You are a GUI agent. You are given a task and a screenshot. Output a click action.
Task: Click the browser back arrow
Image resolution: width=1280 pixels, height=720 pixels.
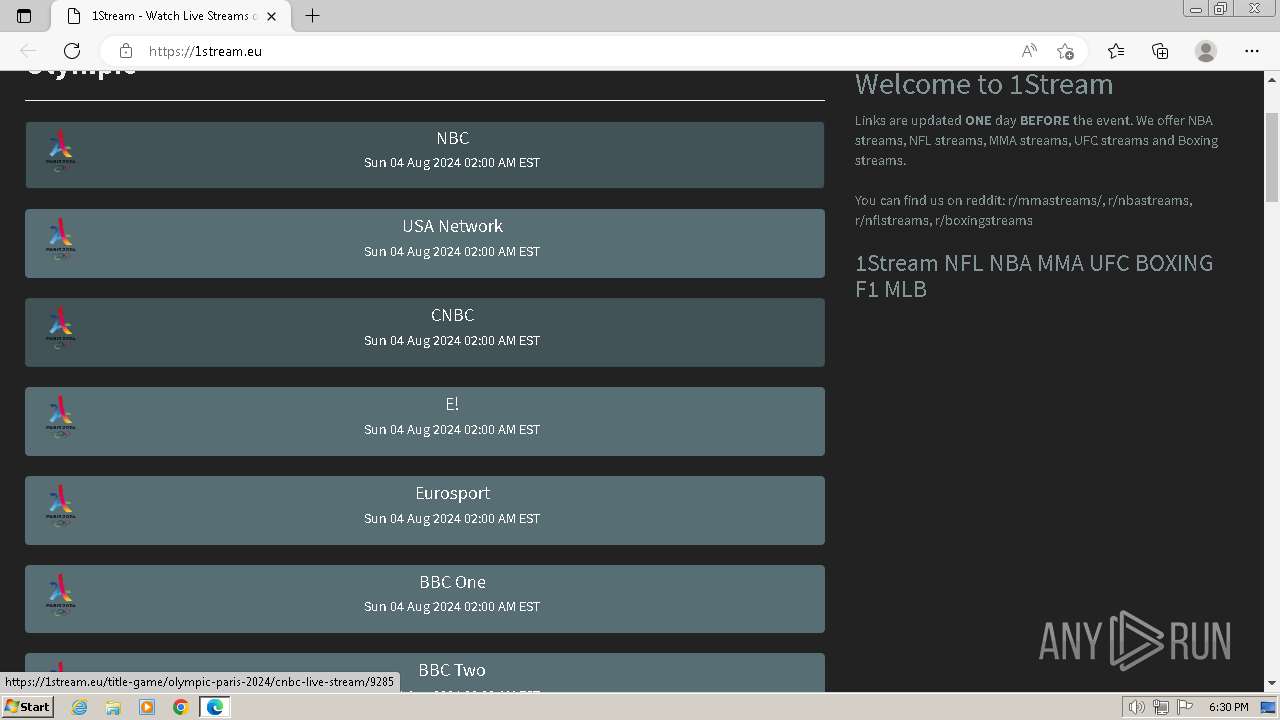[x=28, y=51]
